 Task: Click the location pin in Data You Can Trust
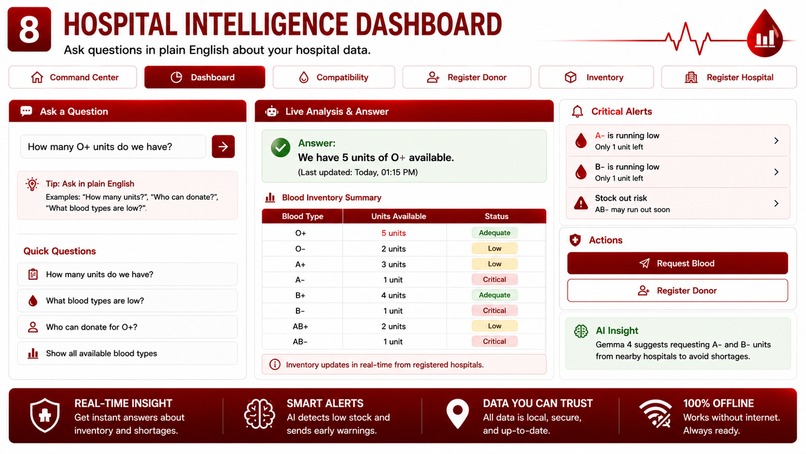click(457, 414)
